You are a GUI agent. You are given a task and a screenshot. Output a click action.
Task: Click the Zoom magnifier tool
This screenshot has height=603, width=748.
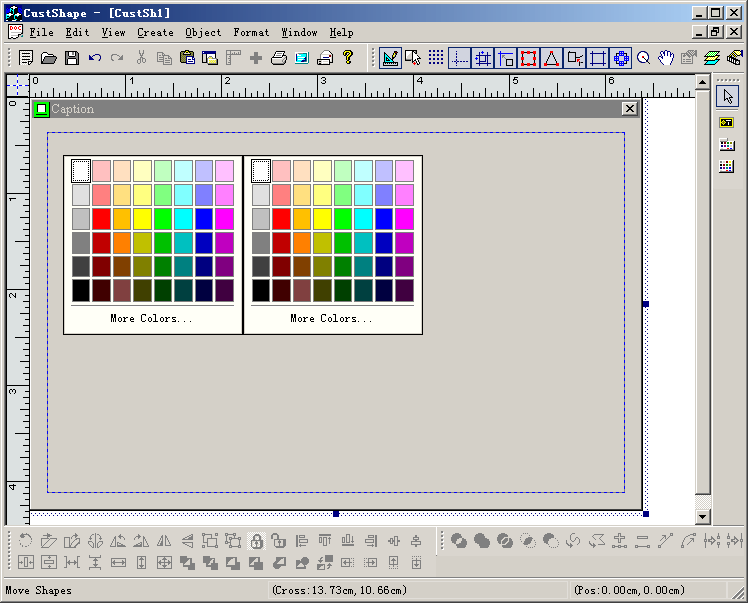[x=644, y=58]
